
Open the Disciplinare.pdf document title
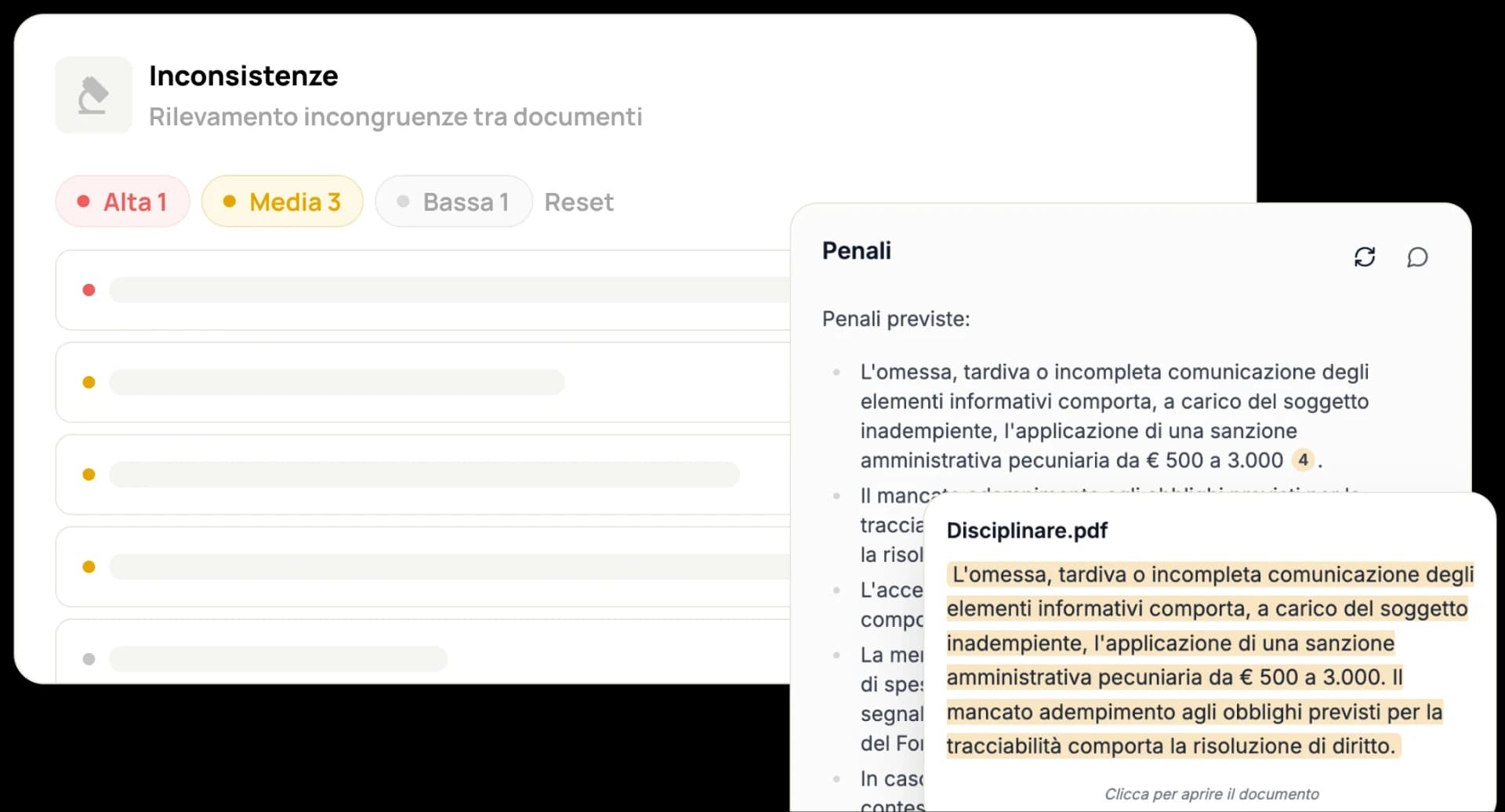(1027, 531)
